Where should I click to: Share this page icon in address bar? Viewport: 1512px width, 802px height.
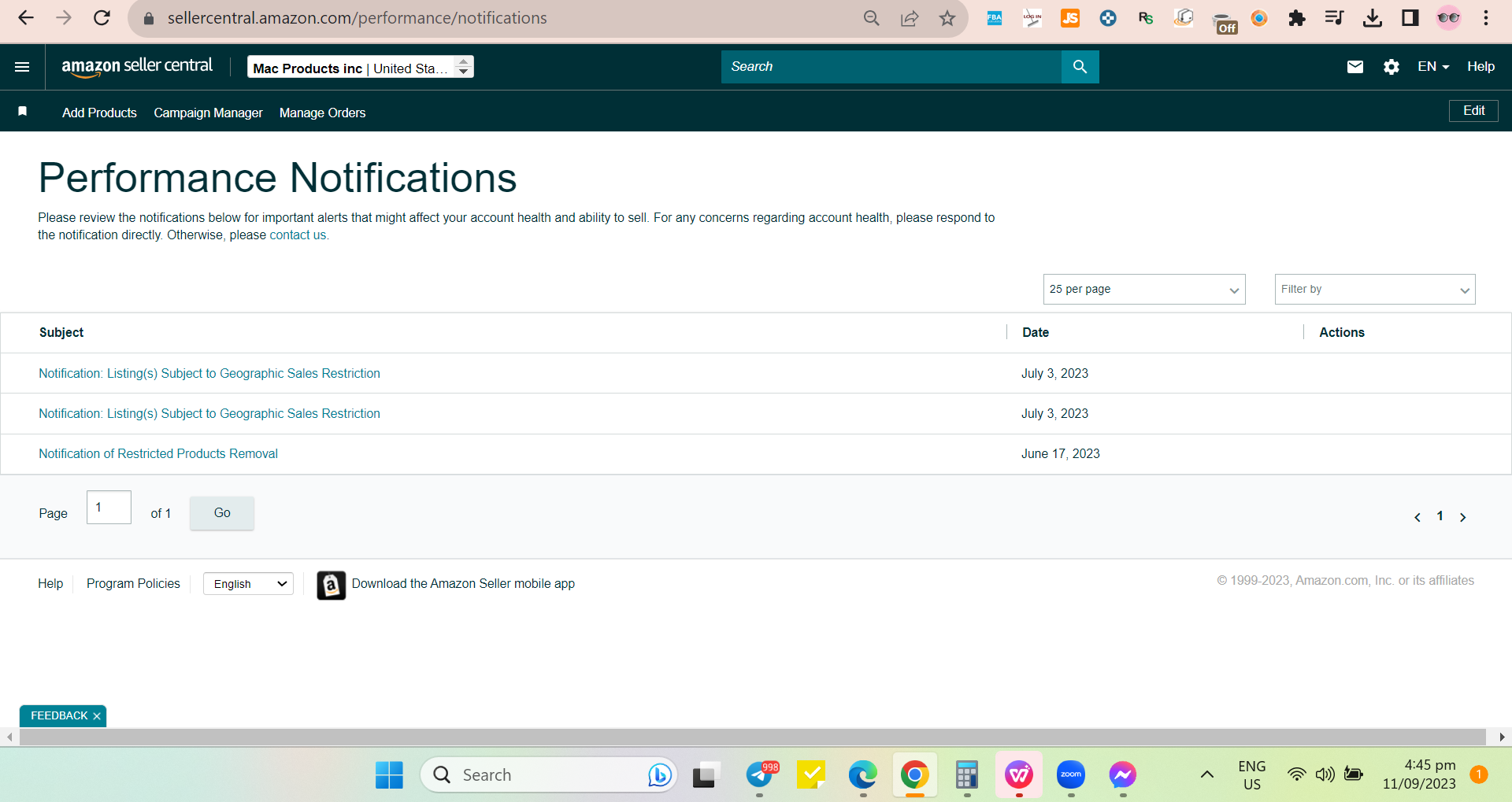pos(910,18)
